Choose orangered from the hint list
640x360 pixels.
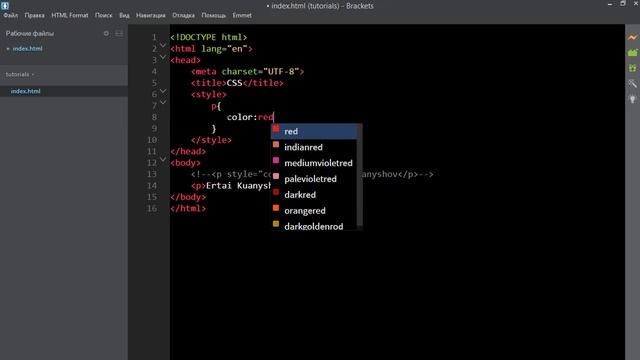click(x=314, y=211)
